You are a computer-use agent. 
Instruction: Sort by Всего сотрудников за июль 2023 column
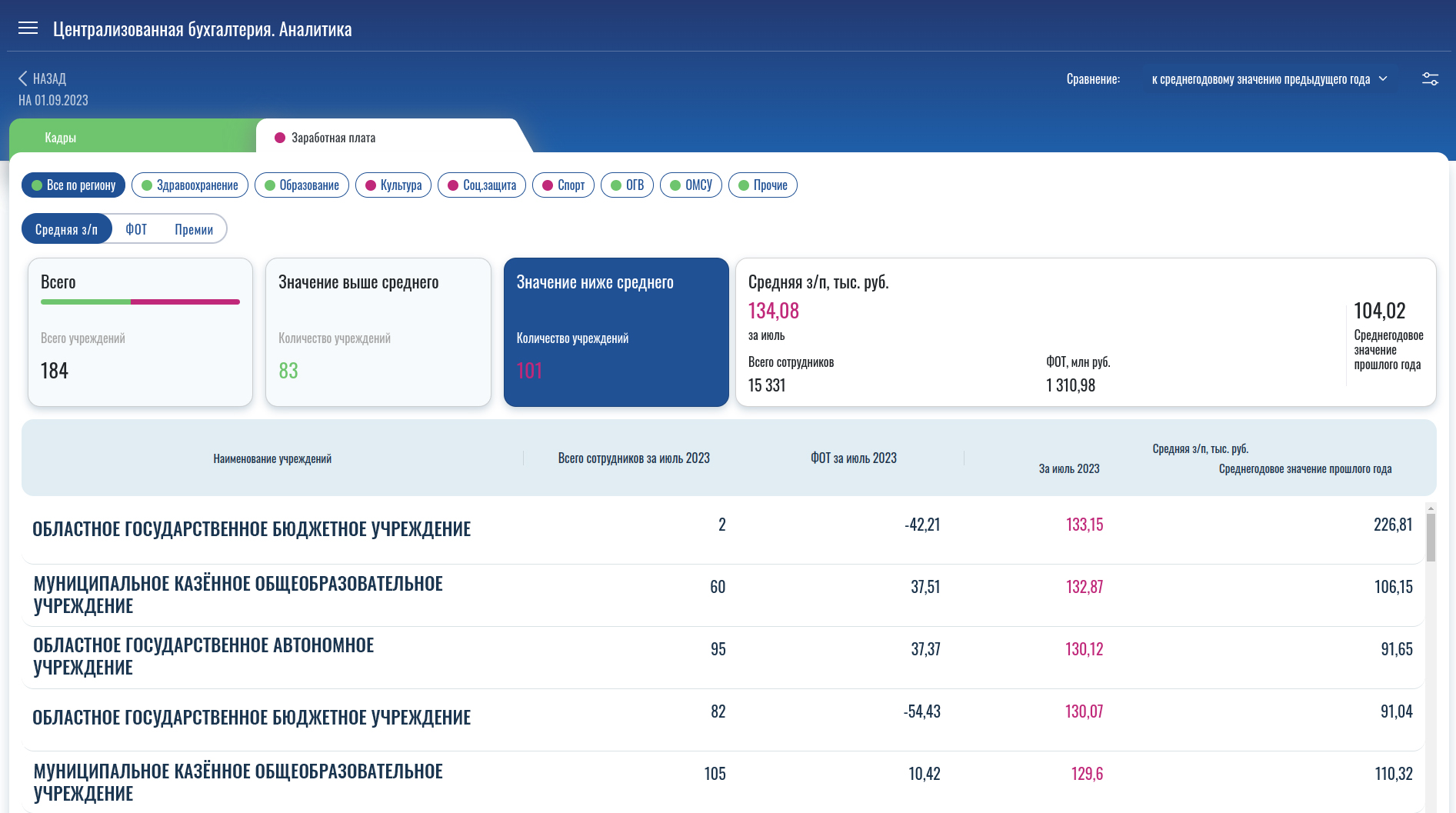coord(634,458)
